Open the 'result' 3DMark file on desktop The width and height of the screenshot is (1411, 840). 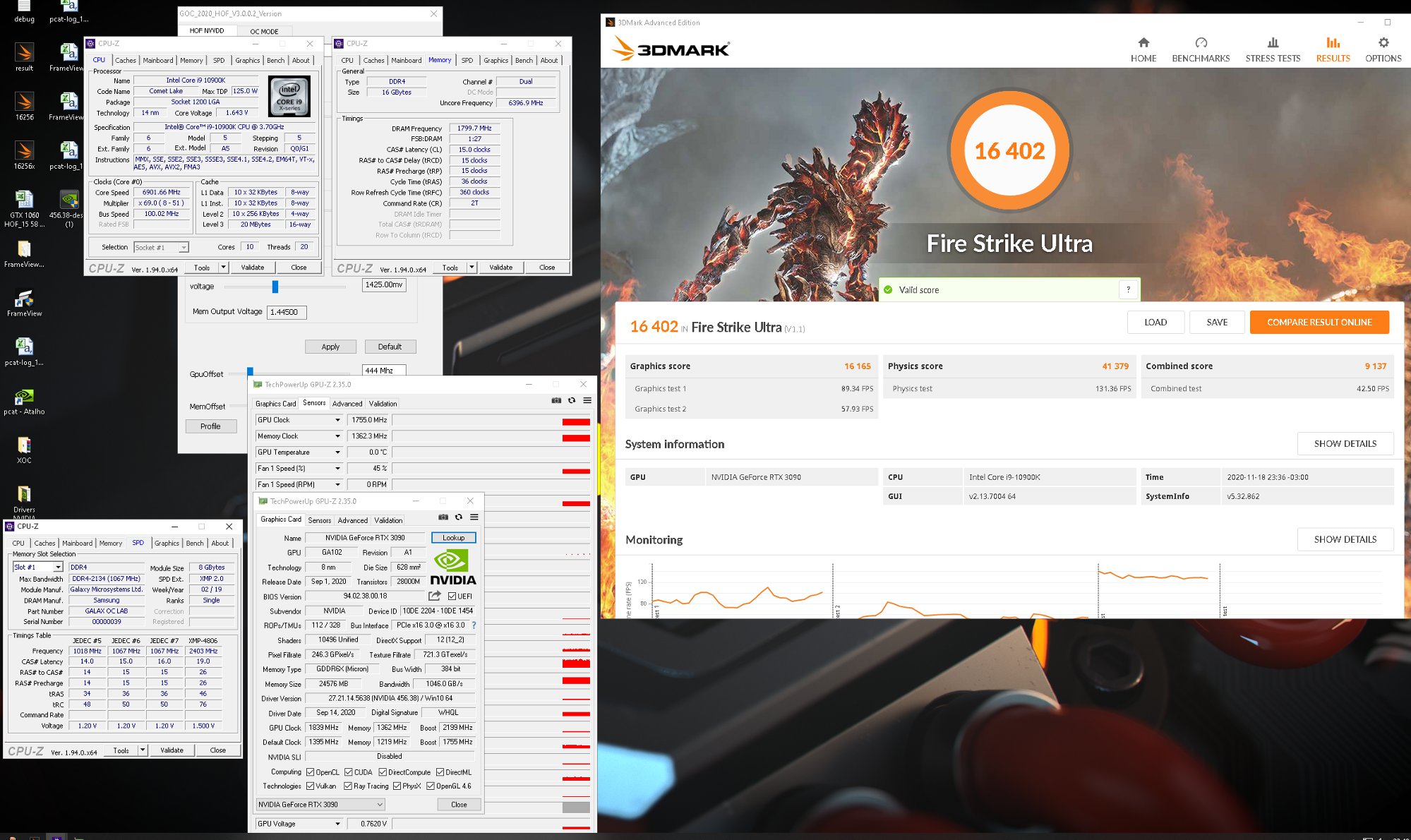tap(24, 56)
